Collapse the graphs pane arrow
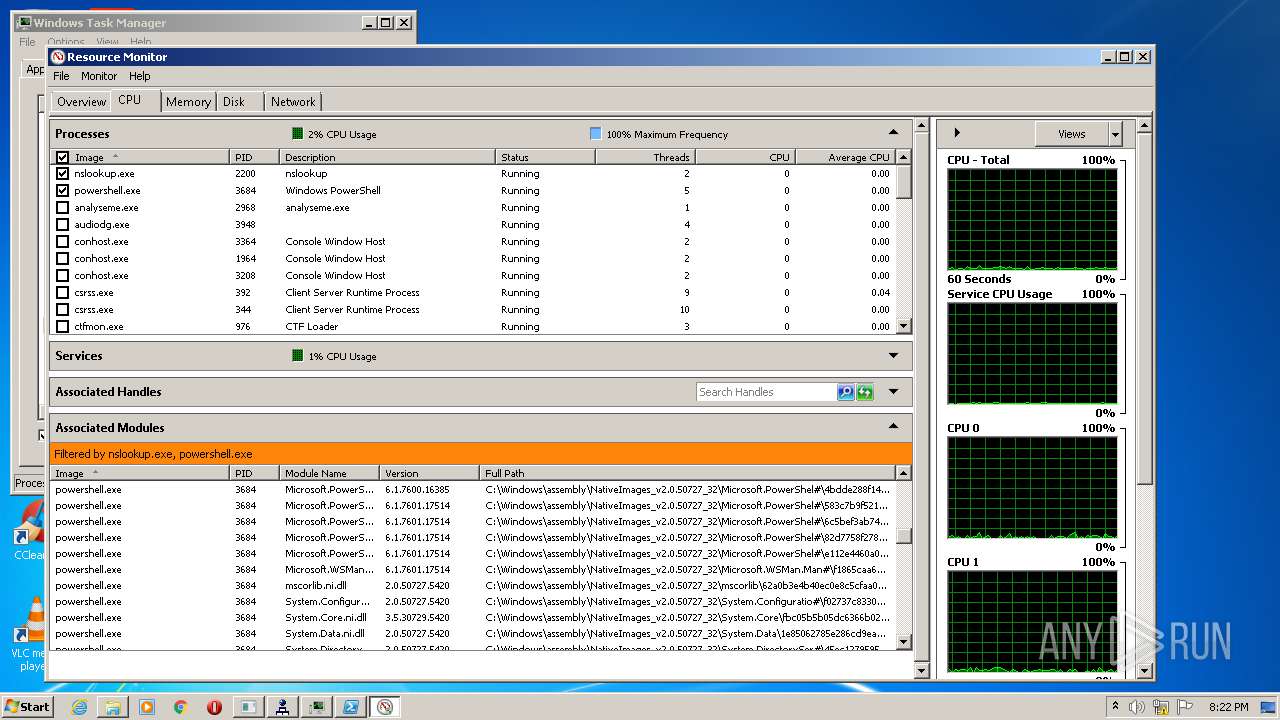 click(957, 133)
